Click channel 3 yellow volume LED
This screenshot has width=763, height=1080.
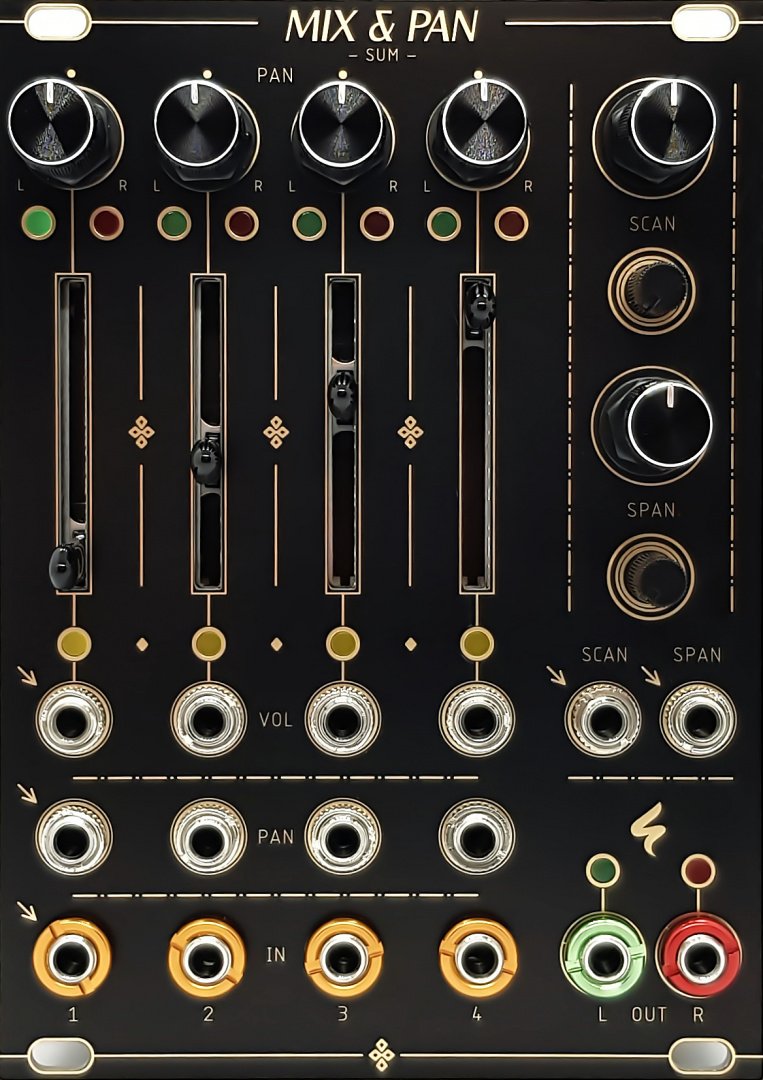tap(343, 644)
